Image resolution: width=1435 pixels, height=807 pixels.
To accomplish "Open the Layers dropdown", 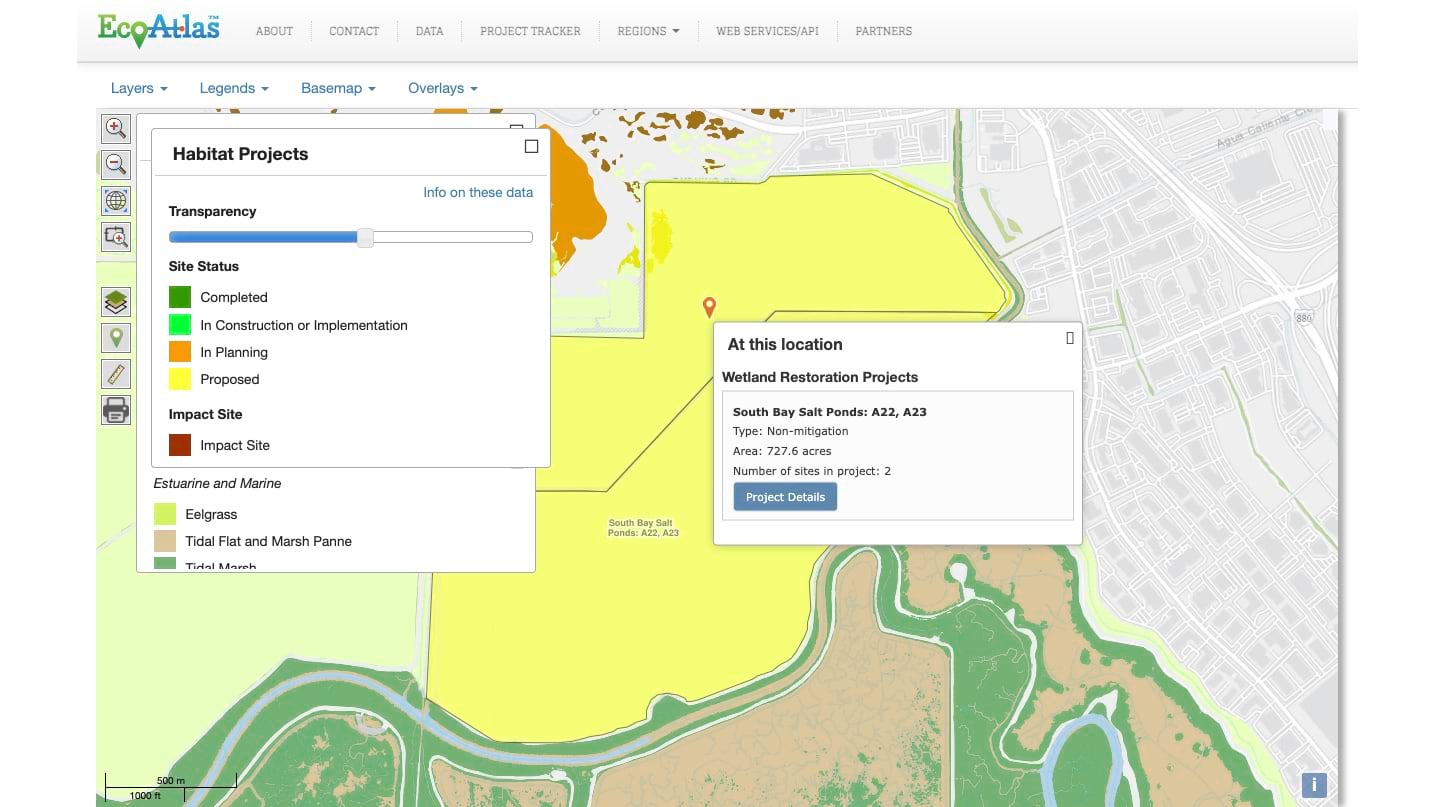I will [138, 88].
